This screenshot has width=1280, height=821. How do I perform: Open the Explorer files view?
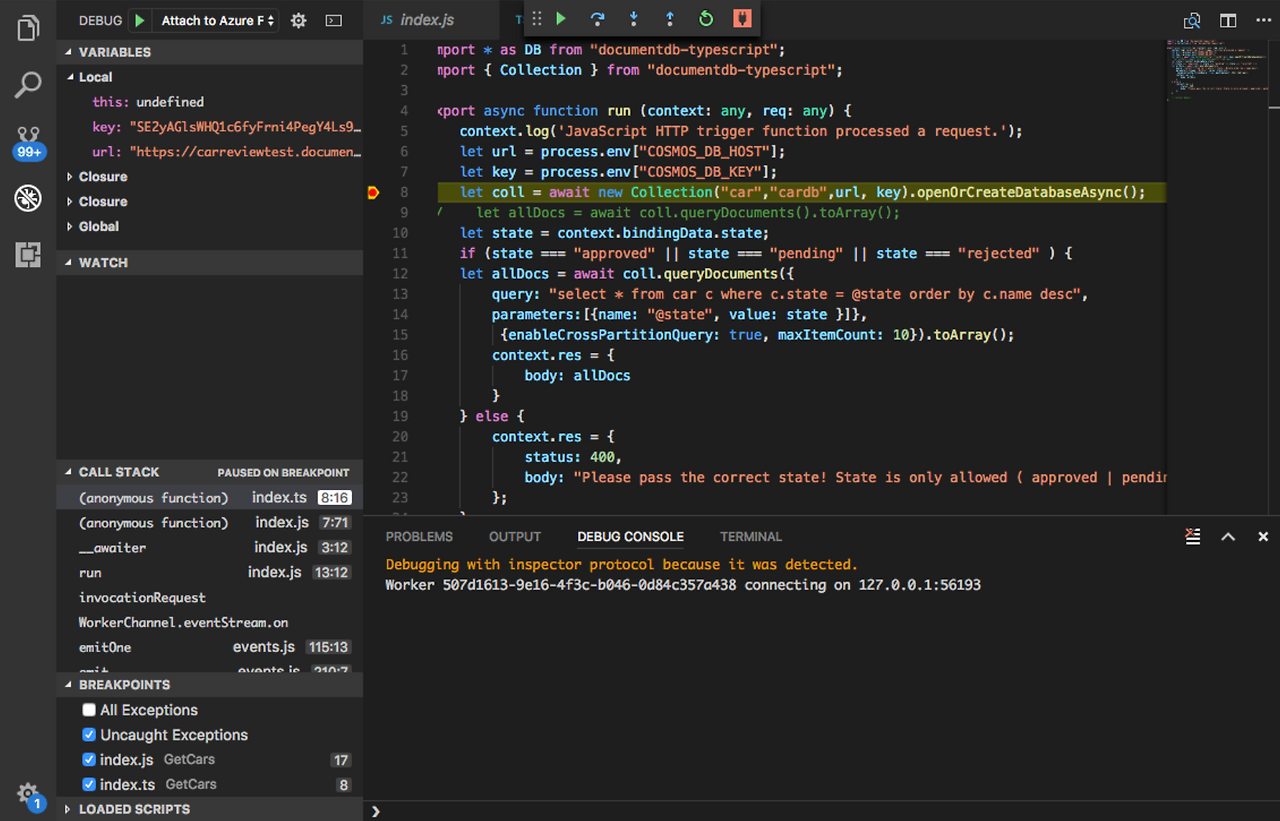(x=28, y=28)
